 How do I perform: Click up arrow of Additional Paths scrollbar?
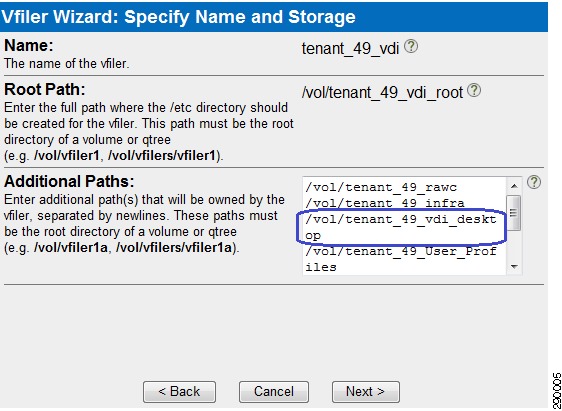pos(514,186)
